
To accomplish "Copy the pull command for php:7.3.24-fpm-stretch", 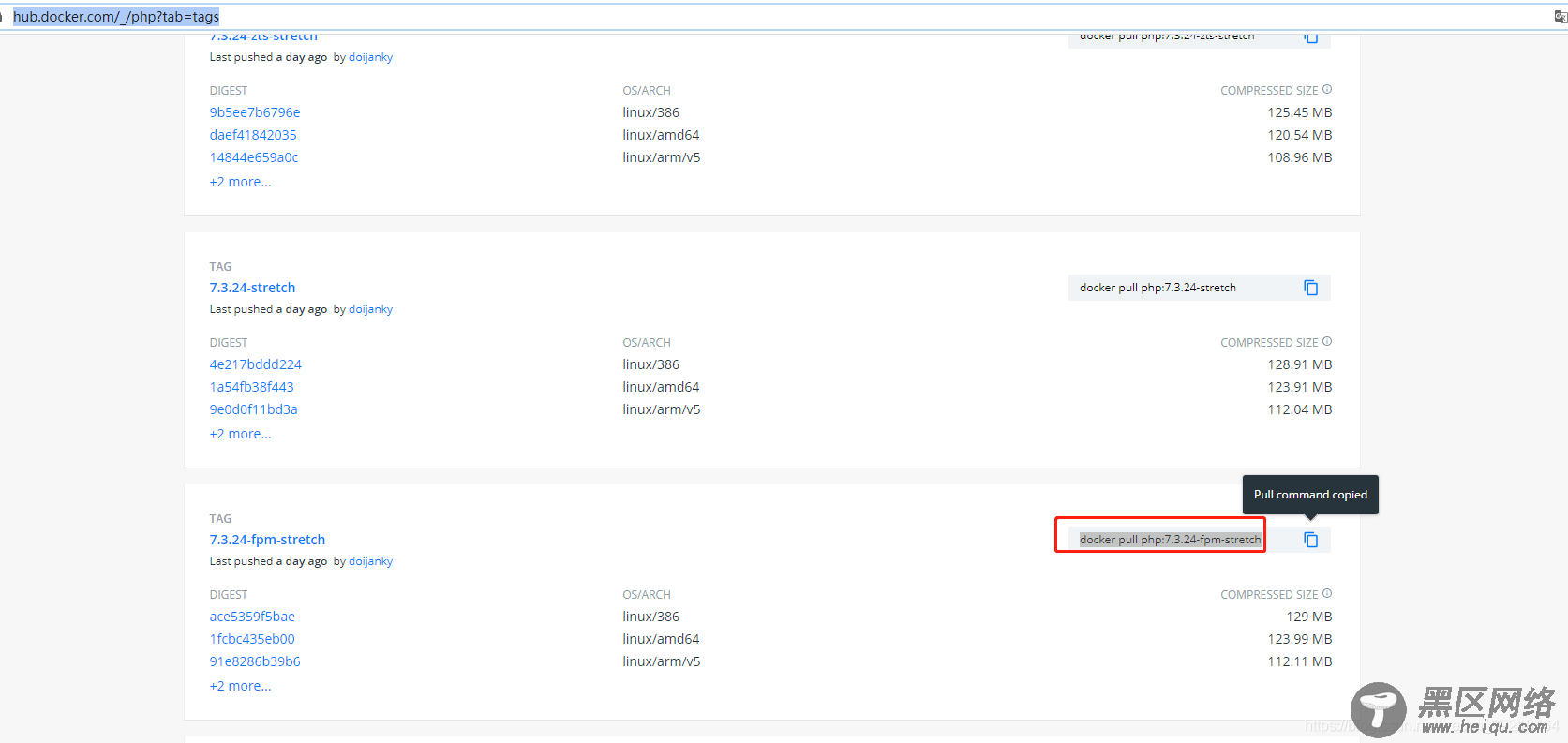I will (x=1310, y=540).
